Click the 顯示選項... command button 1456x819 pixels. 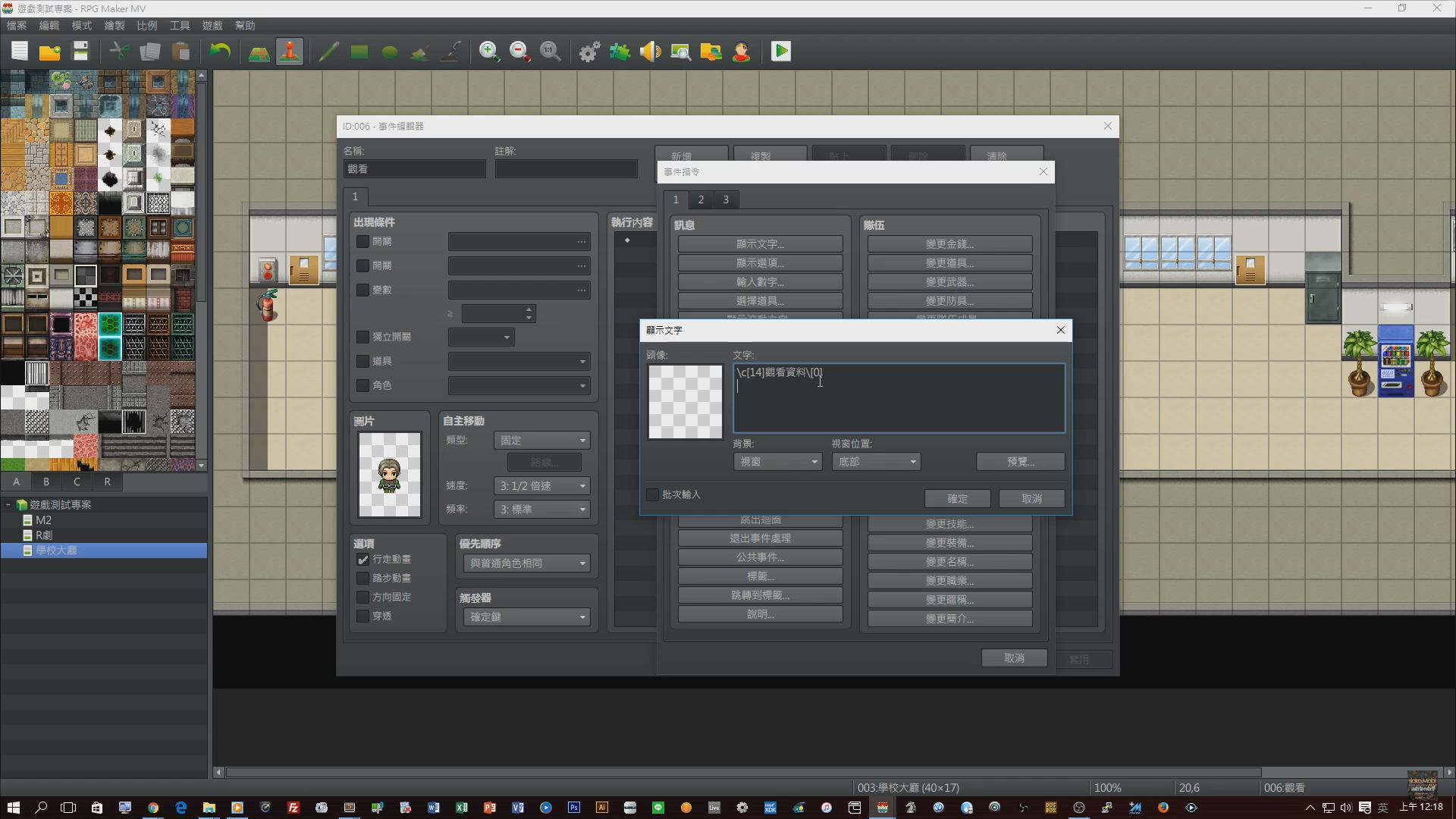click(760, 262)
